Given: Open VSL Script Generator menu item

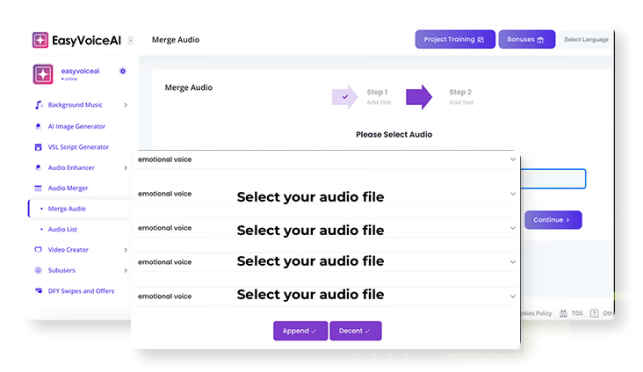Looking at the screenshot, I should [x=78, y=147].
